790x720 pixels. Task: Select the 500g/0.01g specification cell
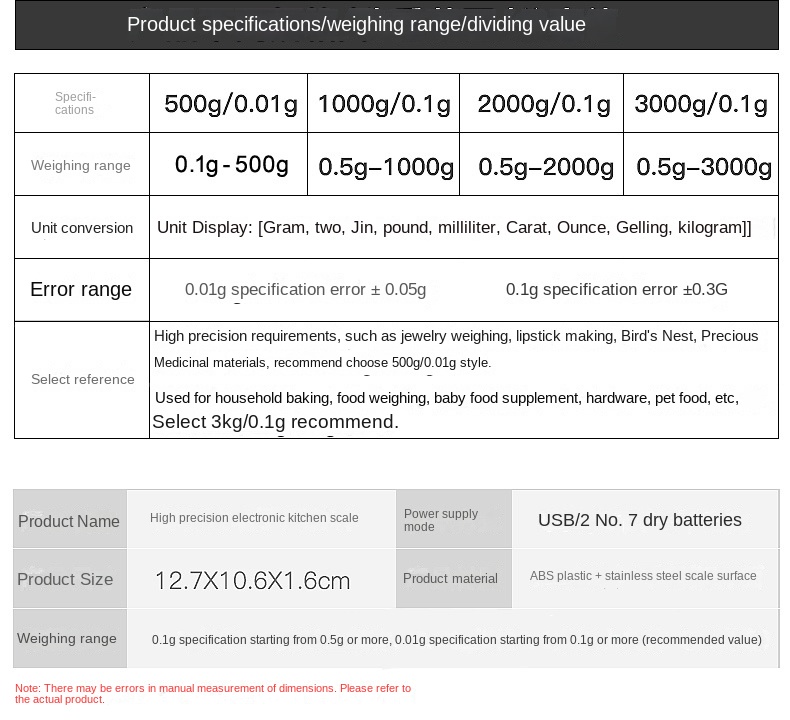(230, 104)
